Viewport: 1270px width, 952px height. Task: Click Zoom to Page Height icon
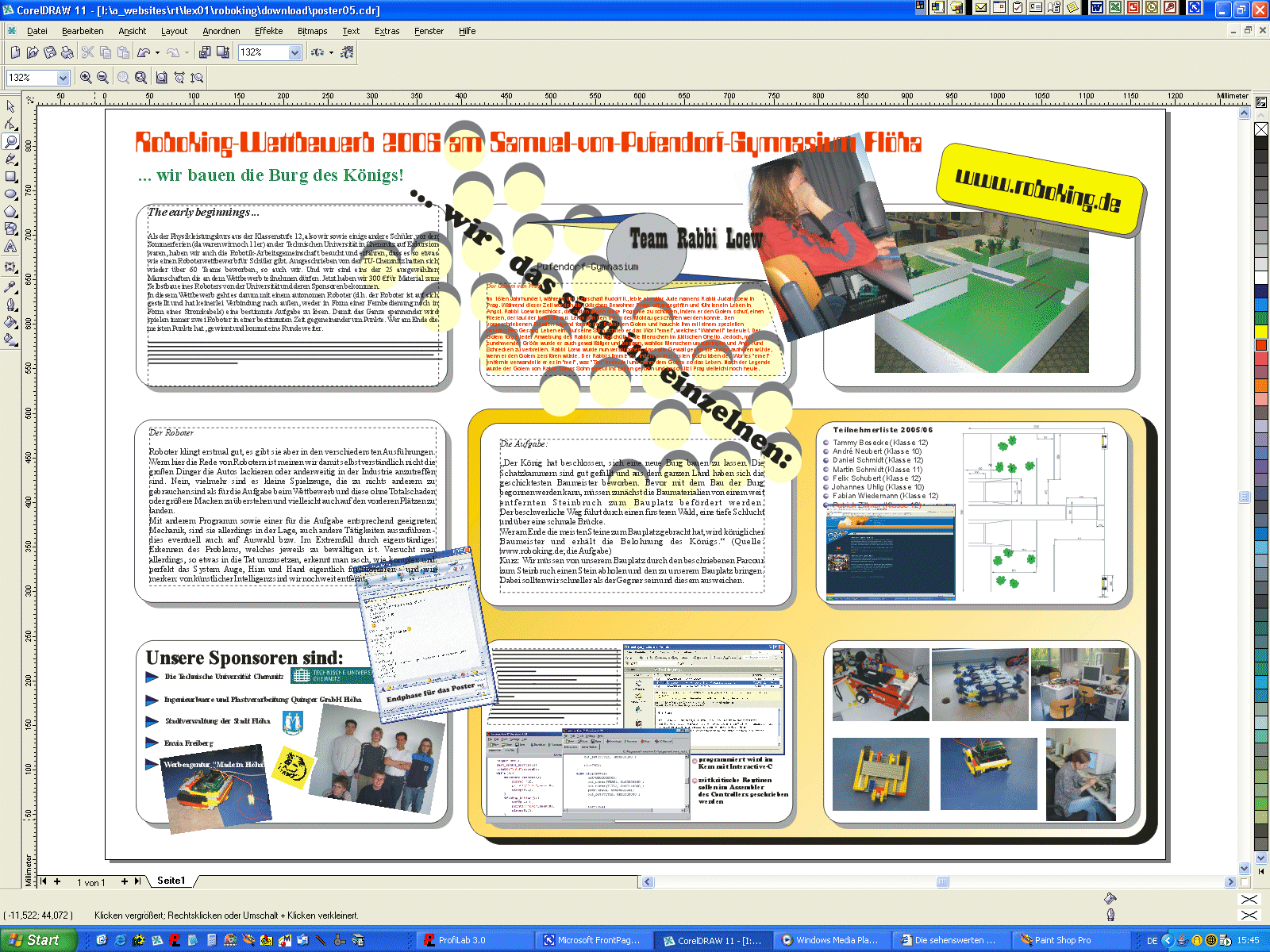(197, 77)
